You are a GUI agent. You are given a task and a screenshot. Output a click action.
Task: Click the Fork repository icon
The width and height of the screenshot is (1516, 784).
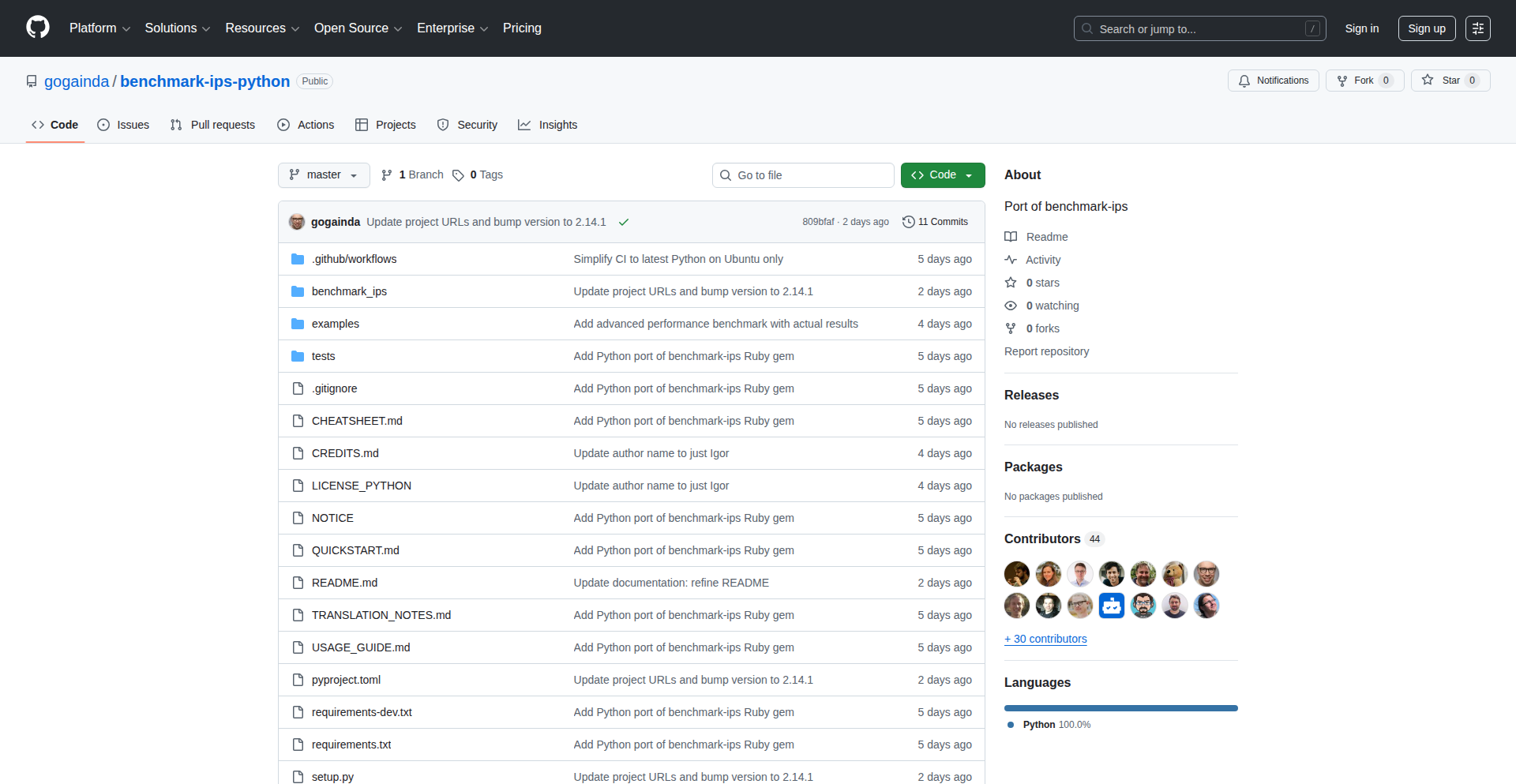click(x=1342, y=81)
